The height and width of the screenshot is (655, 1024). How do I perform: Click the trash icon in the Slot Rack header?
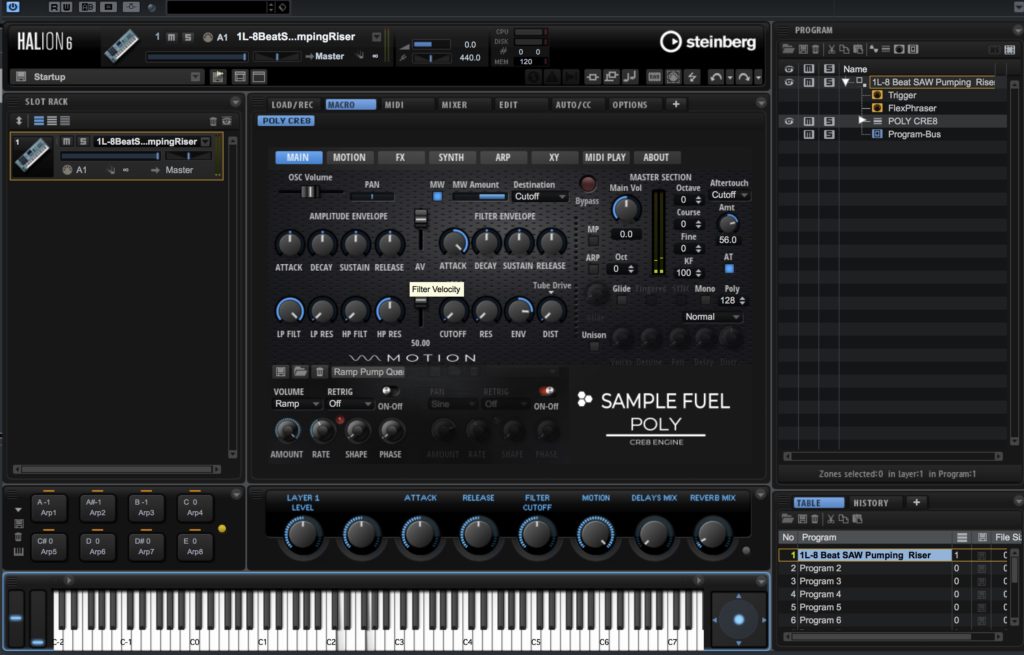click(x=213, y=121)
